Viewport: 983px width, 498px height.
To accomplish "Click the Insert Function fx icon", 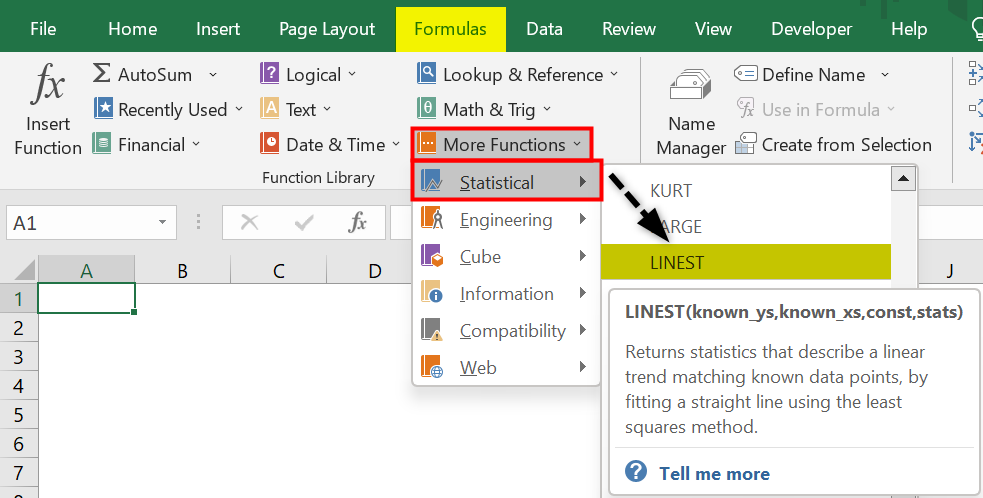I will coord(48,84).
